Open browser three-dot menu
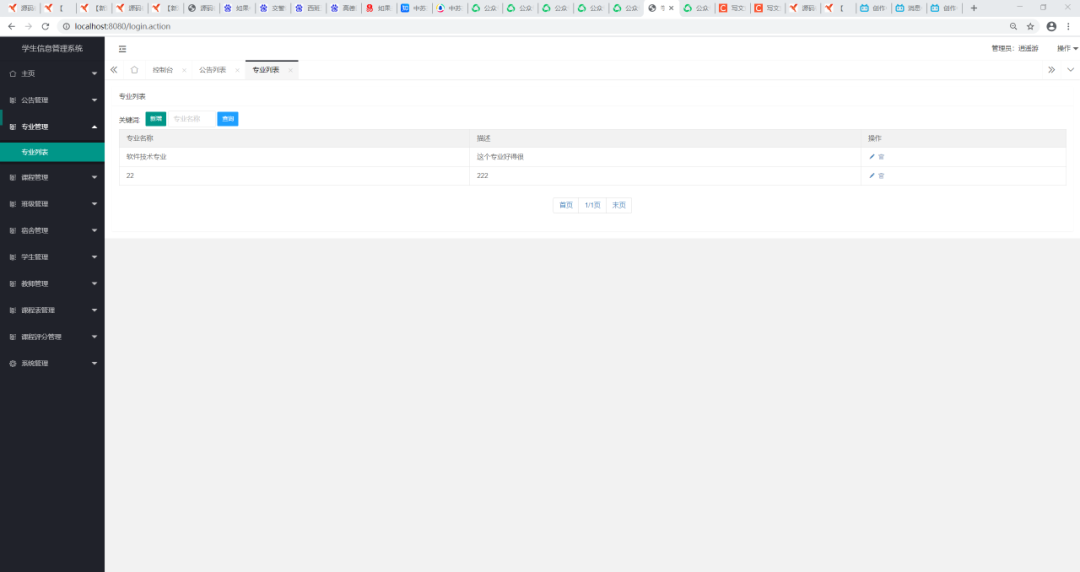 point(1068,26)
